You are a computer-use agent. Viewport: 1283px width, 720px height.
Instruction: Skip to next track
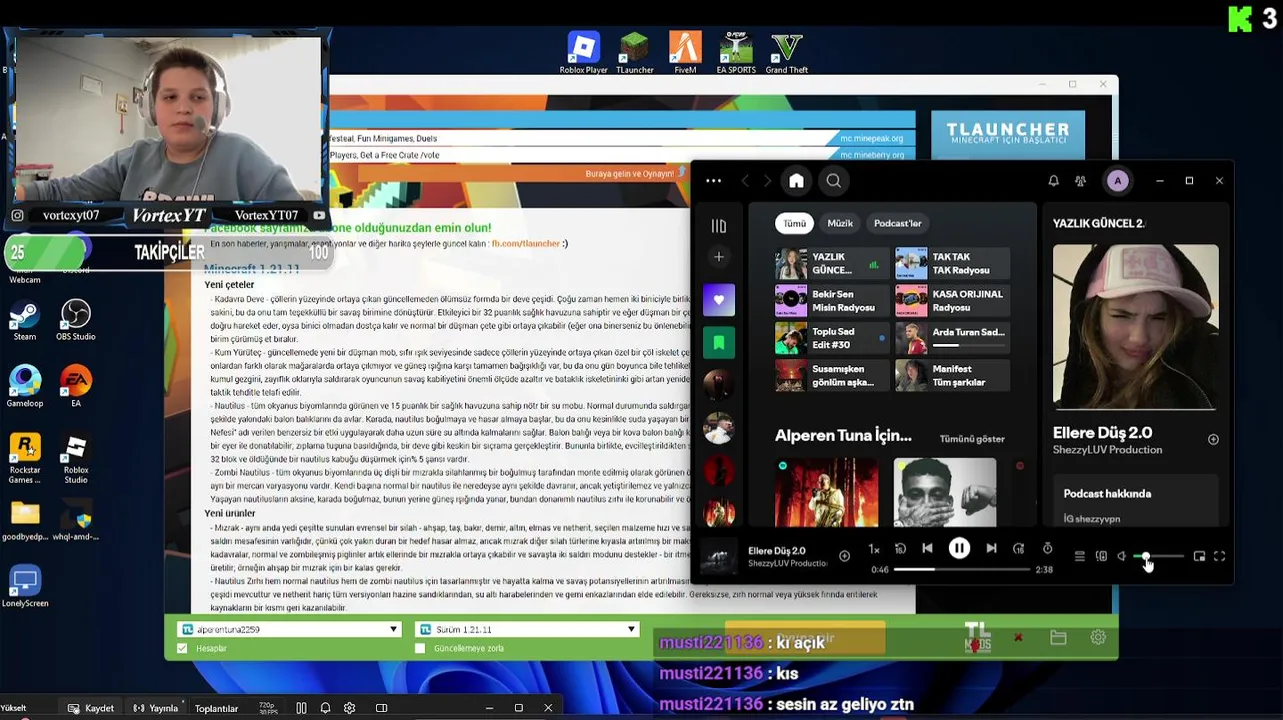pyautogui.click(x=991, y=548)
